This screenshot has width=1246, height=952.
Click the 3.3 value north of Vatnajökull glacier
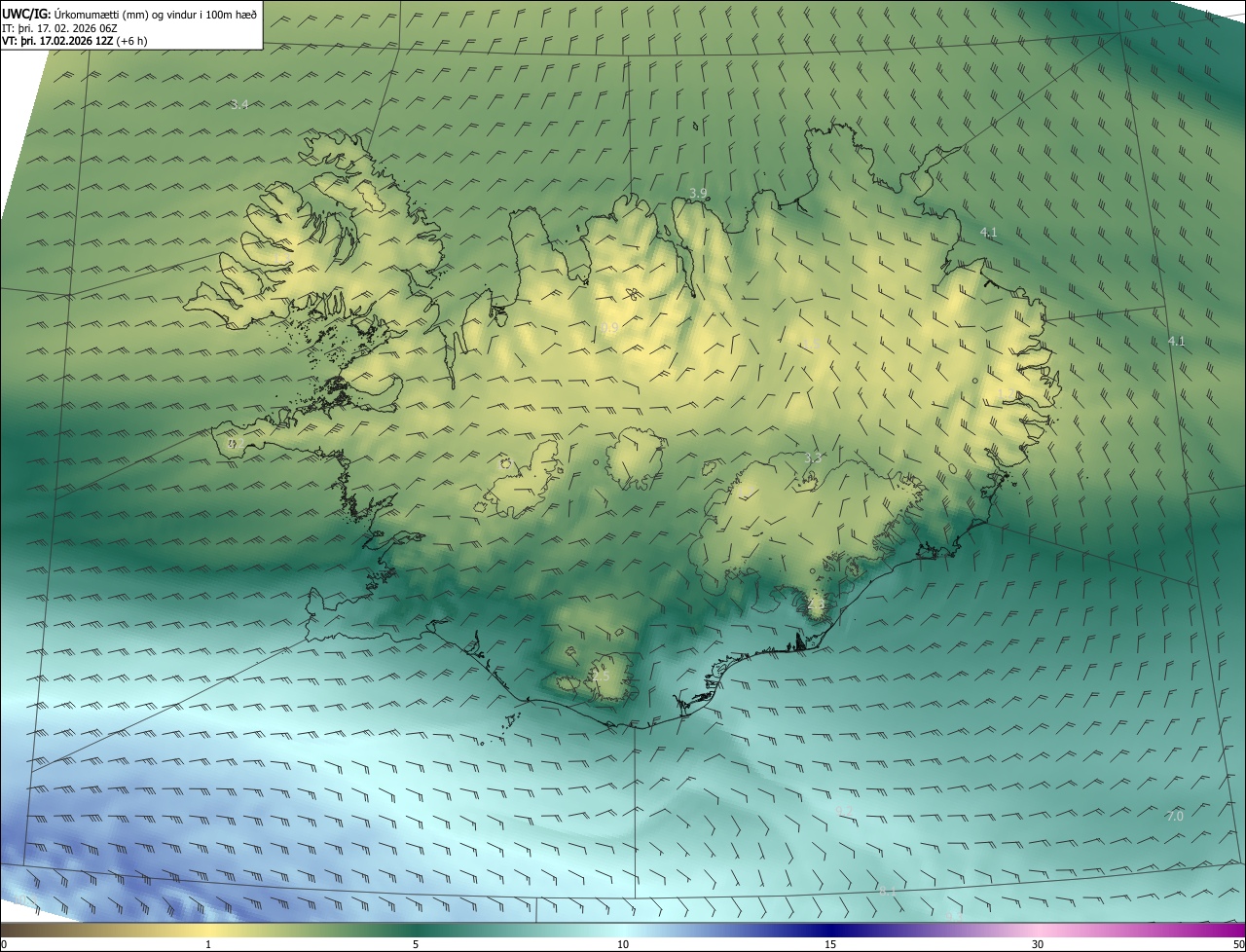click(814, 457)
